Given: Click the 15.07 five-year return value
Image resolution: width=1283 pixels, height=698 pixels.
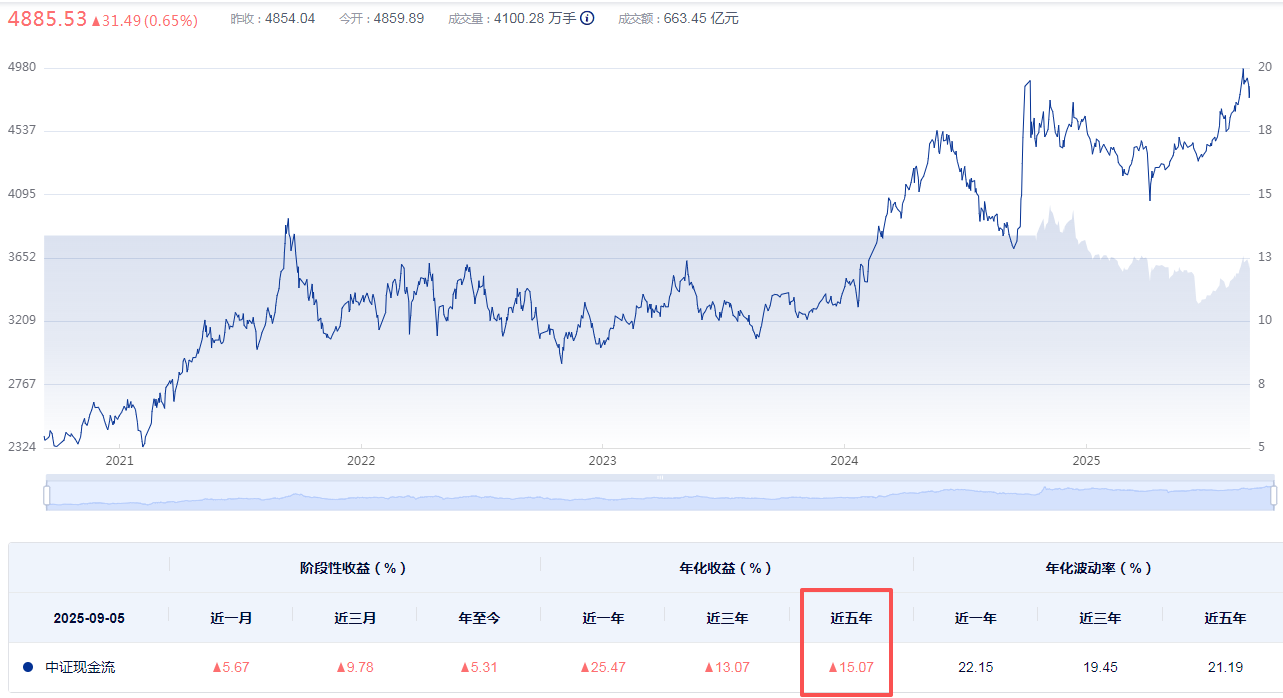Looking at the screenshot, I should coord(851,667).
